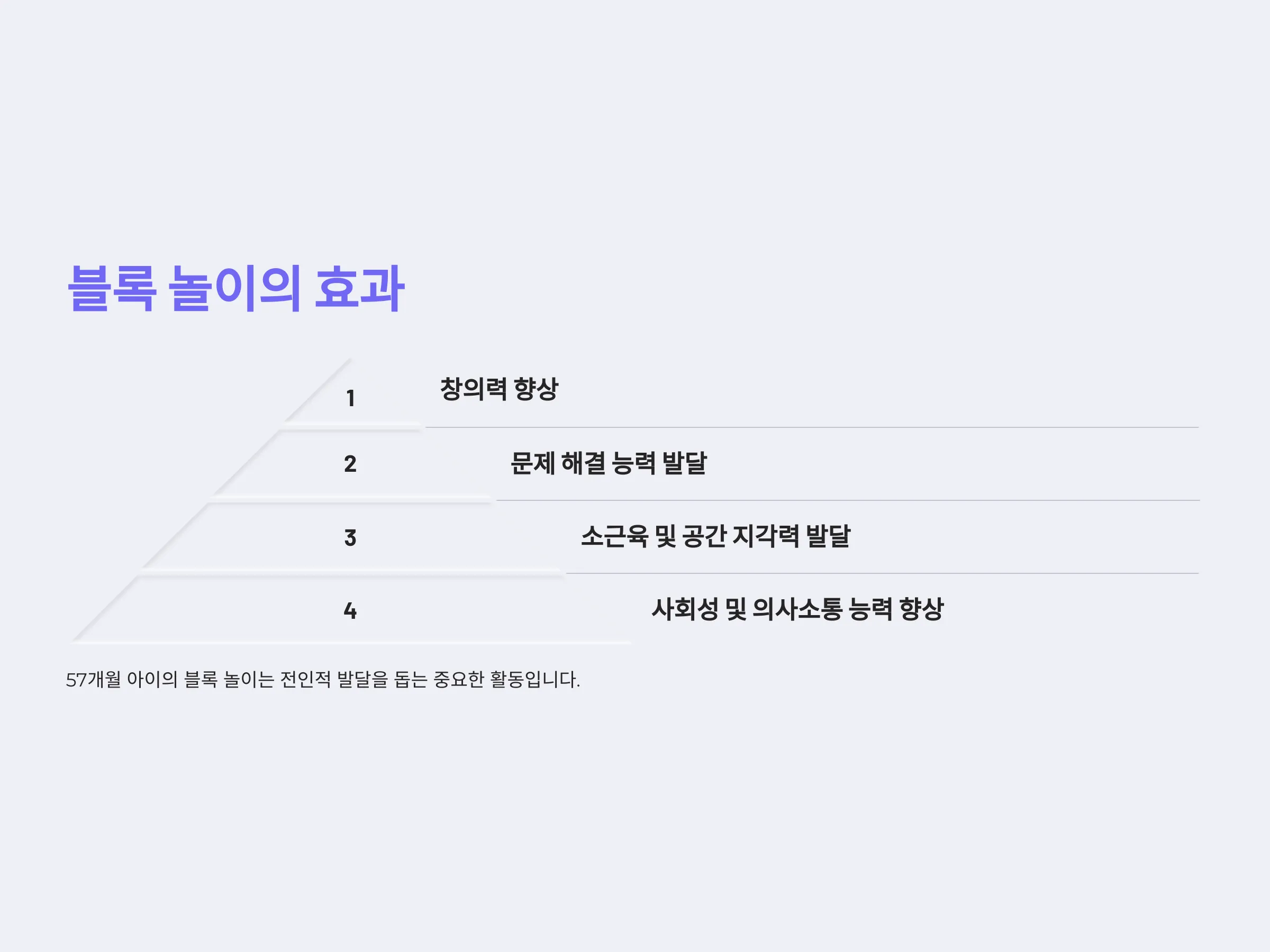1270x952 pixels.
Task: Click the divider line below 소근육 및 공간 지각력 발달
Action: pos(883,573)
